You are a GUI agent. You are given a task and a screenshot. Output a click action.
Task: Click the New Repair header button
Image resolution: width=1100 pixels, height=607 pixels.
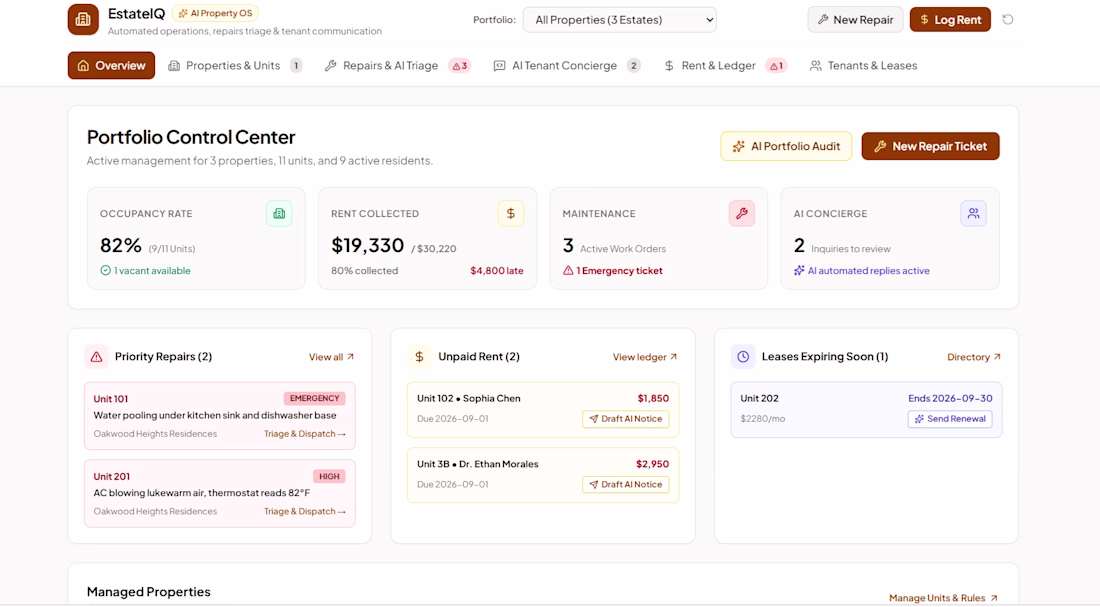855,20
